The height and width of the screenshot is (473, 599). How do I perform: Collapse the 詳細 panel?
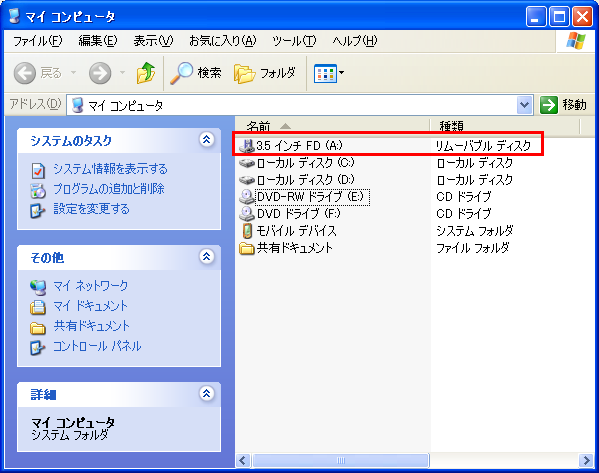point(206,393)
